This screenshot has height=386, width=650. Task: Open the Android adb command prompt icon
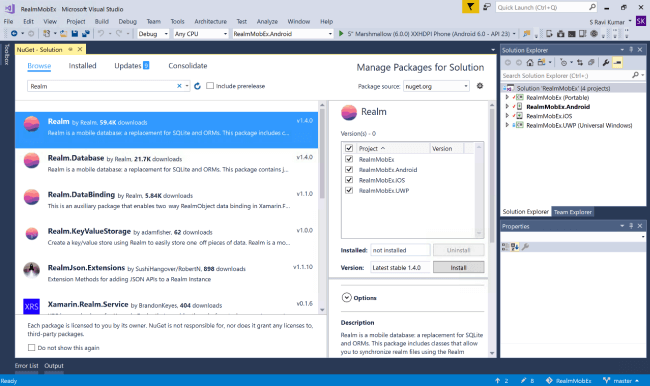(572, 34)
